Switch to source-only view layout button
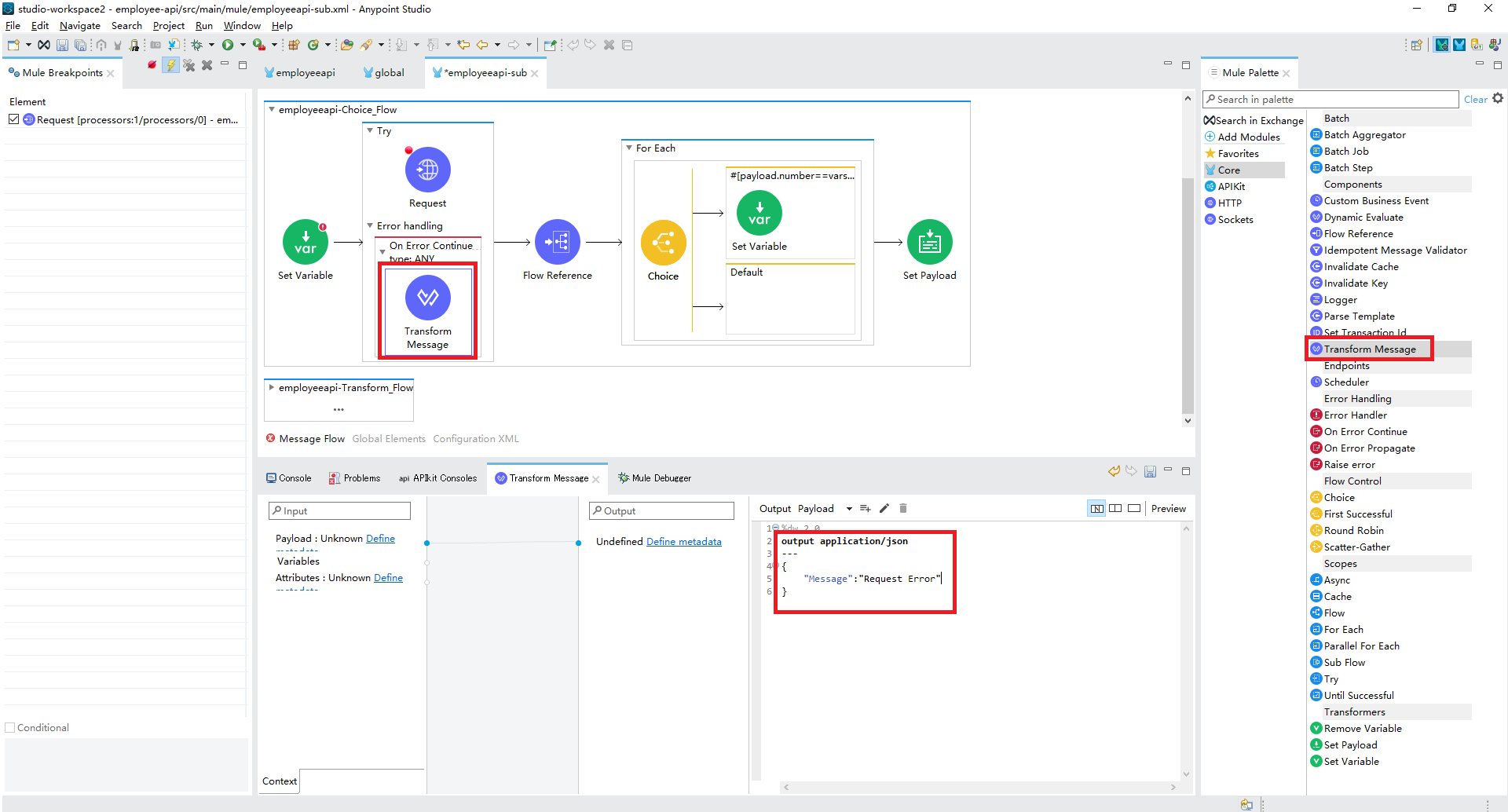Image resolution: width=1508 pixels, height=812 pixels. [1134, 509]
